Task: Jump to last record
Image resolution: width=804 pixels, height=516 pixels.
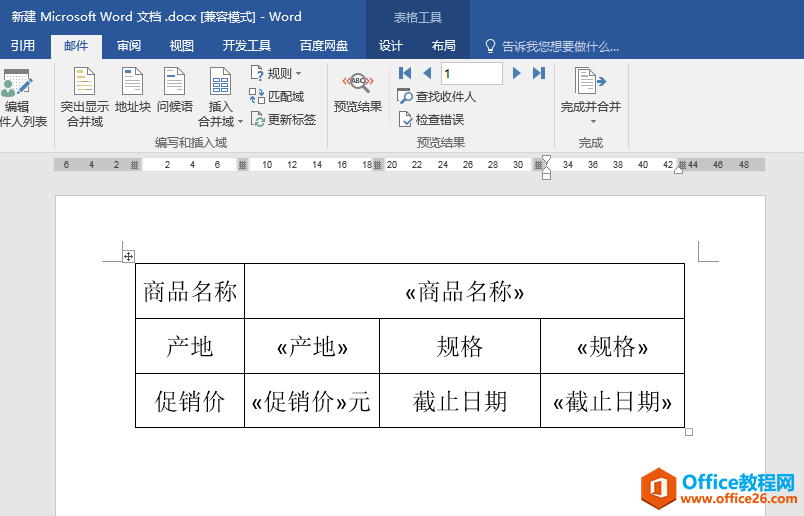Action: 539,73
